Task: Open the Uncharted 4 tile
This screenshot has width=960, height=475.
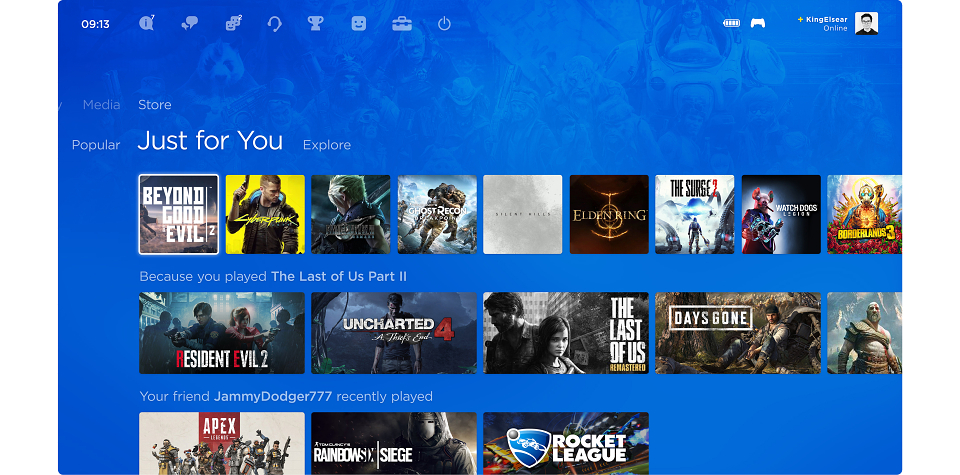Action: [x=394, y=333]
